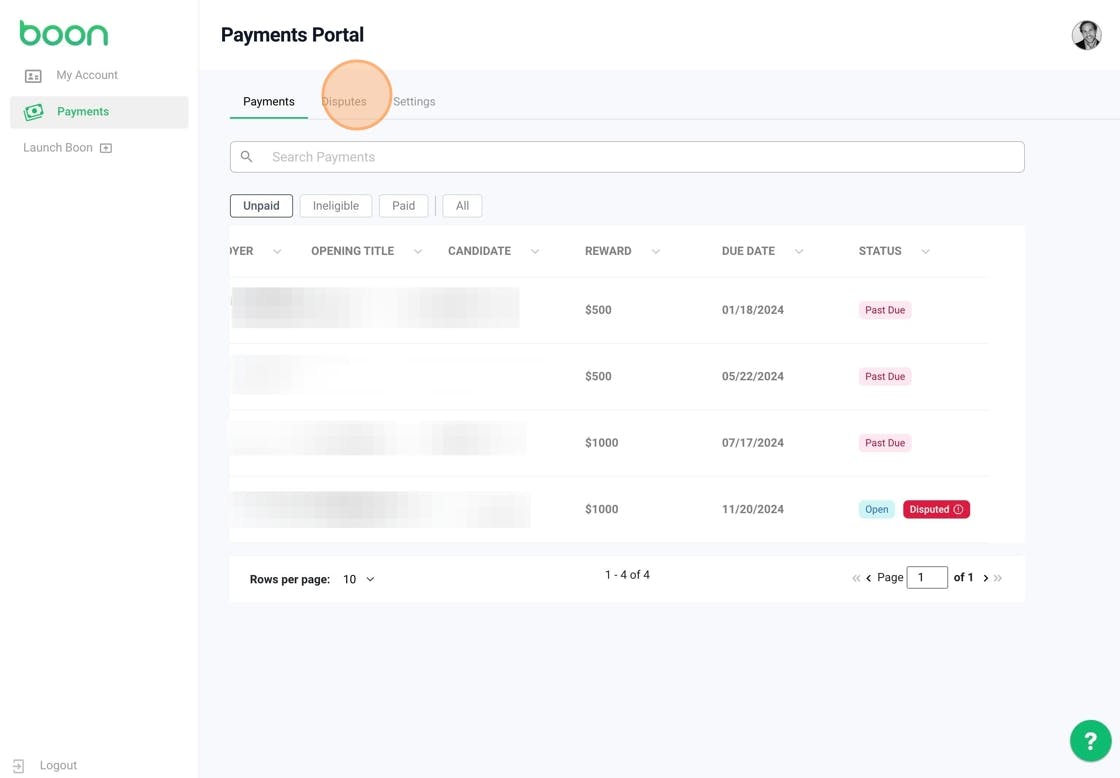Open Rows per page dropdown
Screen dimensions: 1120x778
[x=359, y=579]
